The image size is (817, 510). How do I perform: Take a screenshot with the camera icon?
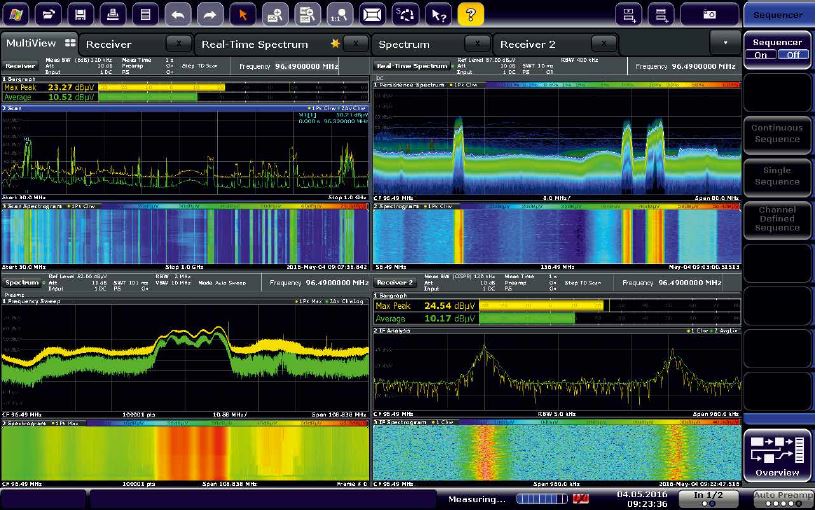(709, 14)
